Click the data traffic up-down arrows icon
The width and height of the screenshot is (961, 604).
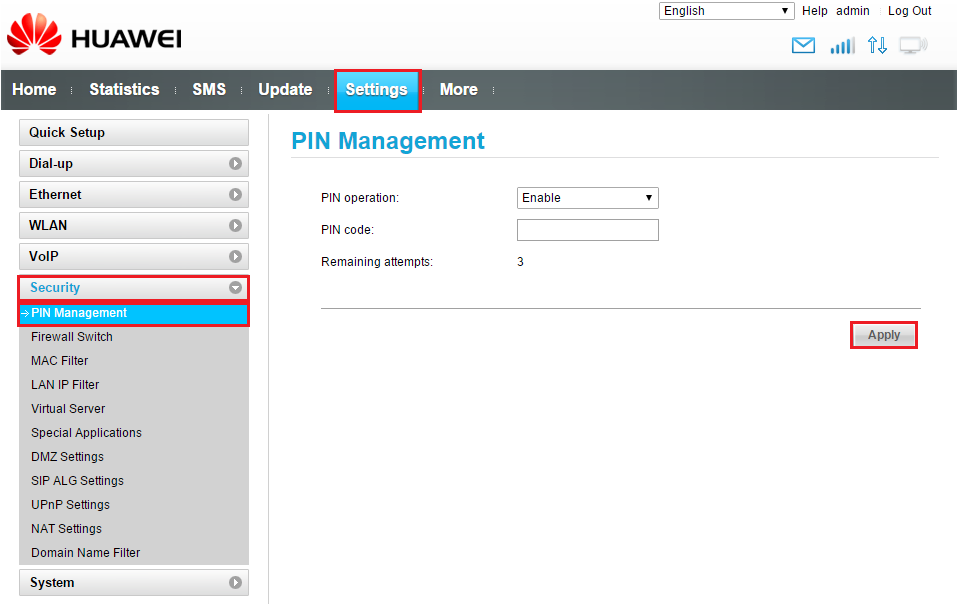(x=877, y=45)
